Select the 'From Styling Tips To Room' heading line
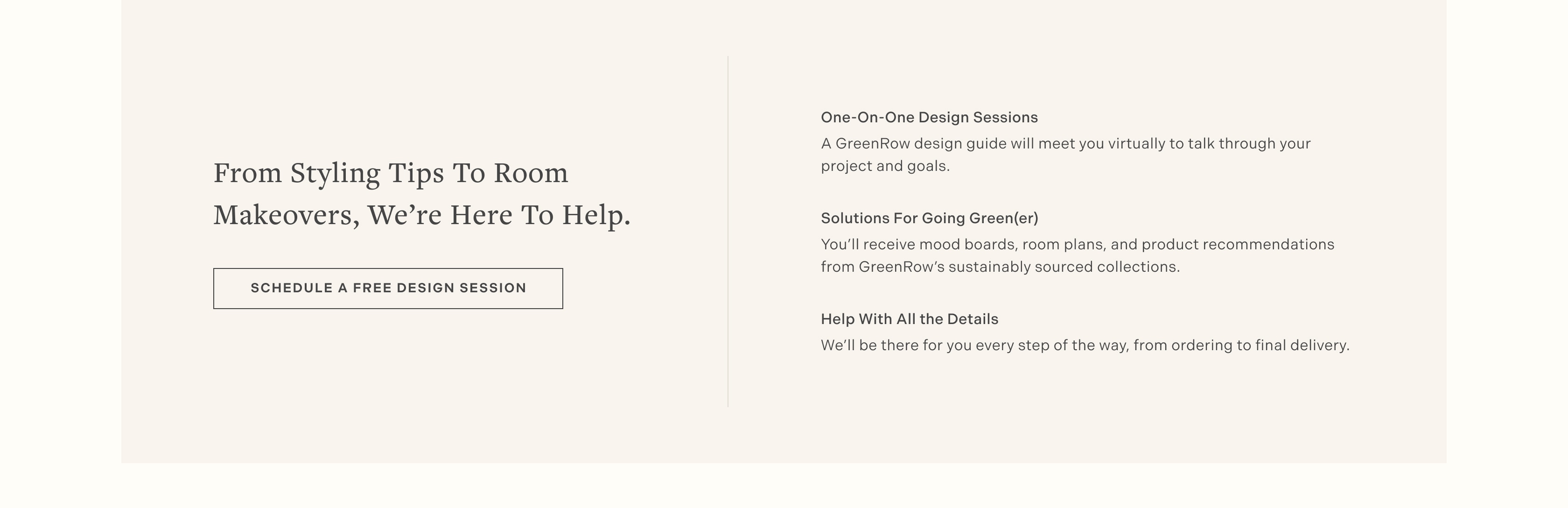This screenshot has width=1568, height=508. point(391,174)
